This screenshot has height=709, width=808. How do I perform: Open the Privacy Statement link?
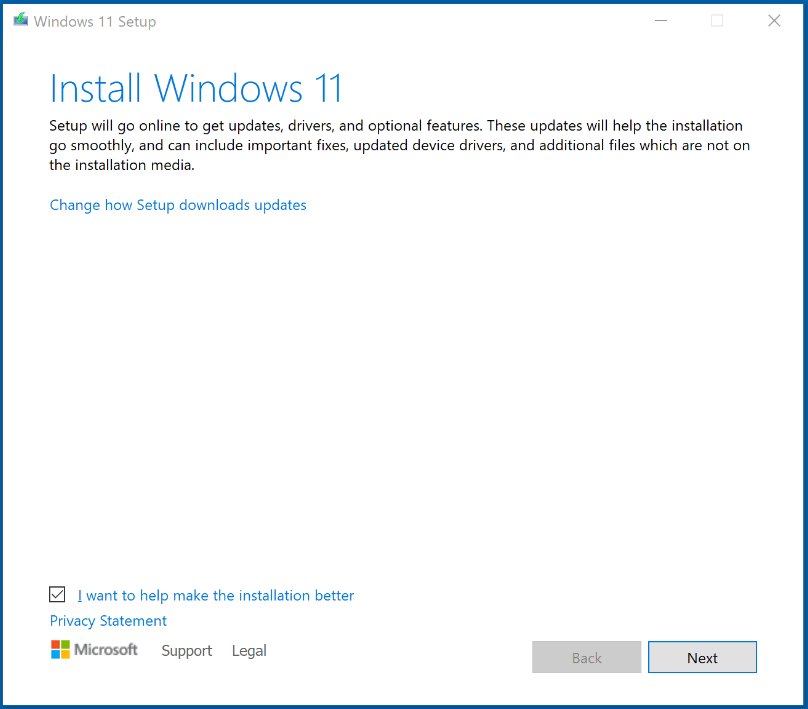[108, 621]
